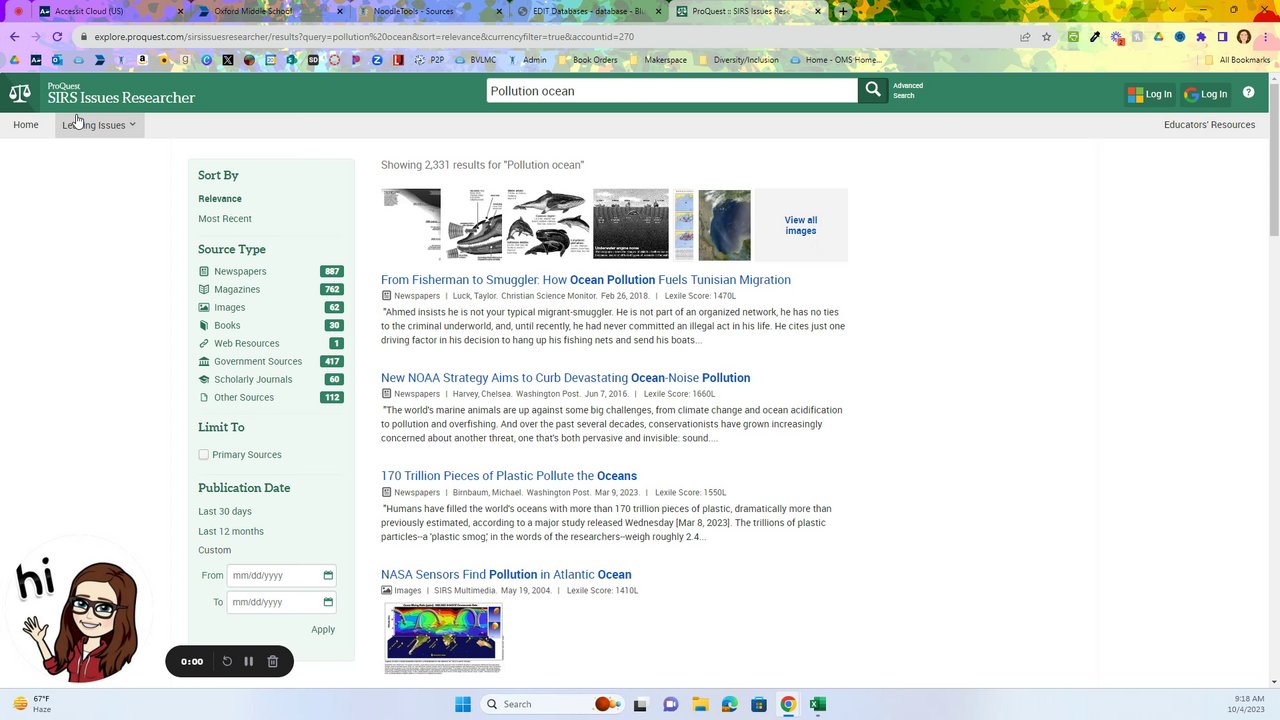1280x720 pixels.
Task: Log in with the Google account button
Action: coord(1206,94)
